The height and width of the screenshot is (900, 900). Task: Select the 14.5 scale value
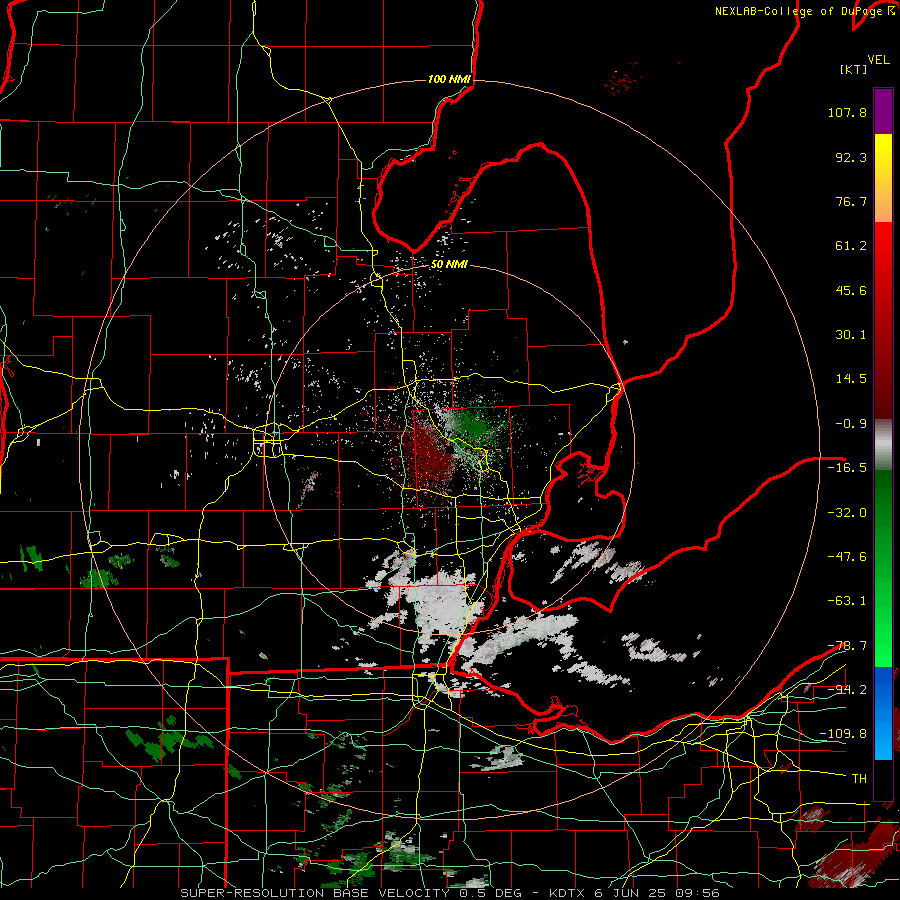[x=851, y=379]
